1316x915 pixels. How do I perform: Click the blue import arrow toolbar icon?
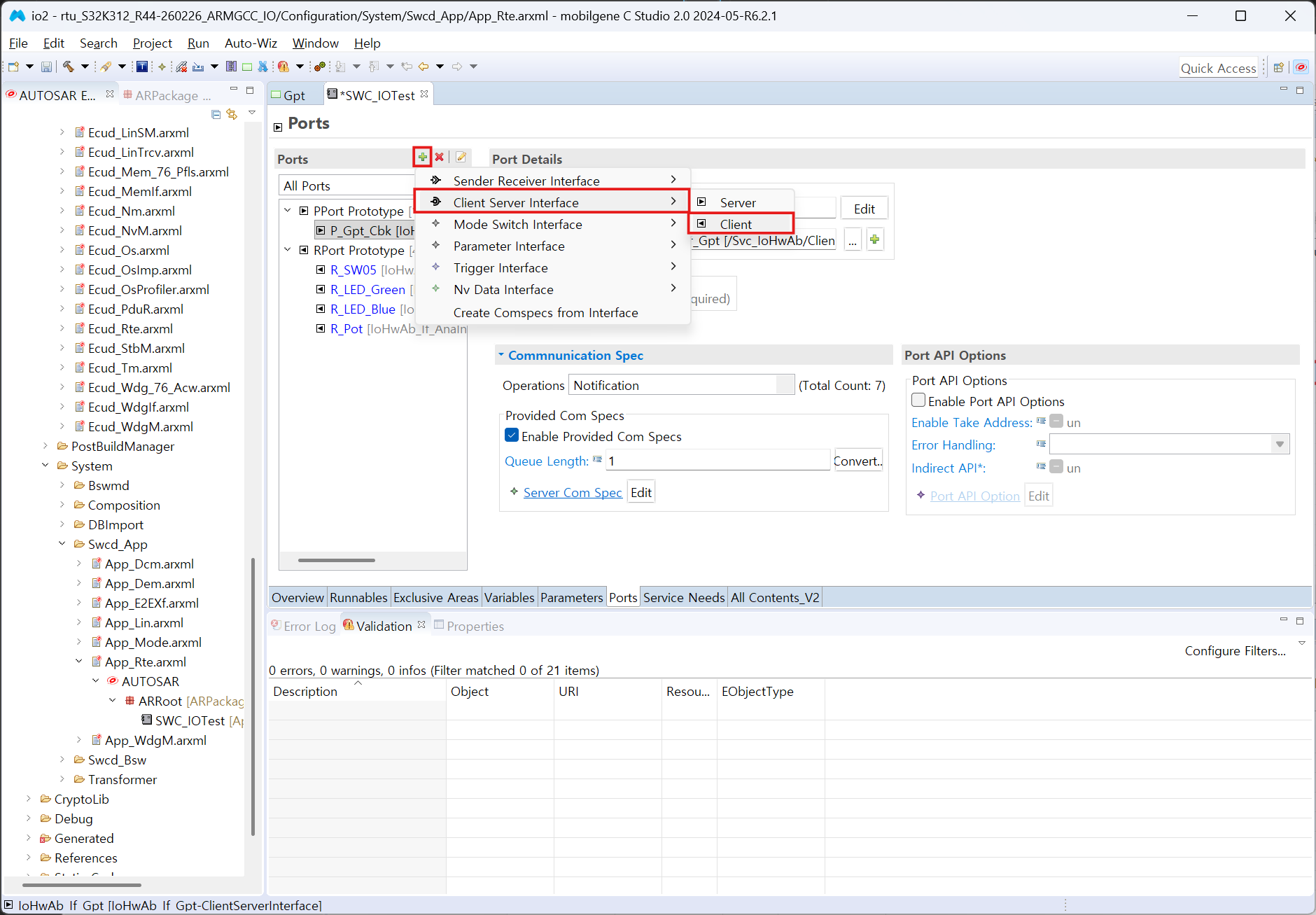[x=198, y=67]
